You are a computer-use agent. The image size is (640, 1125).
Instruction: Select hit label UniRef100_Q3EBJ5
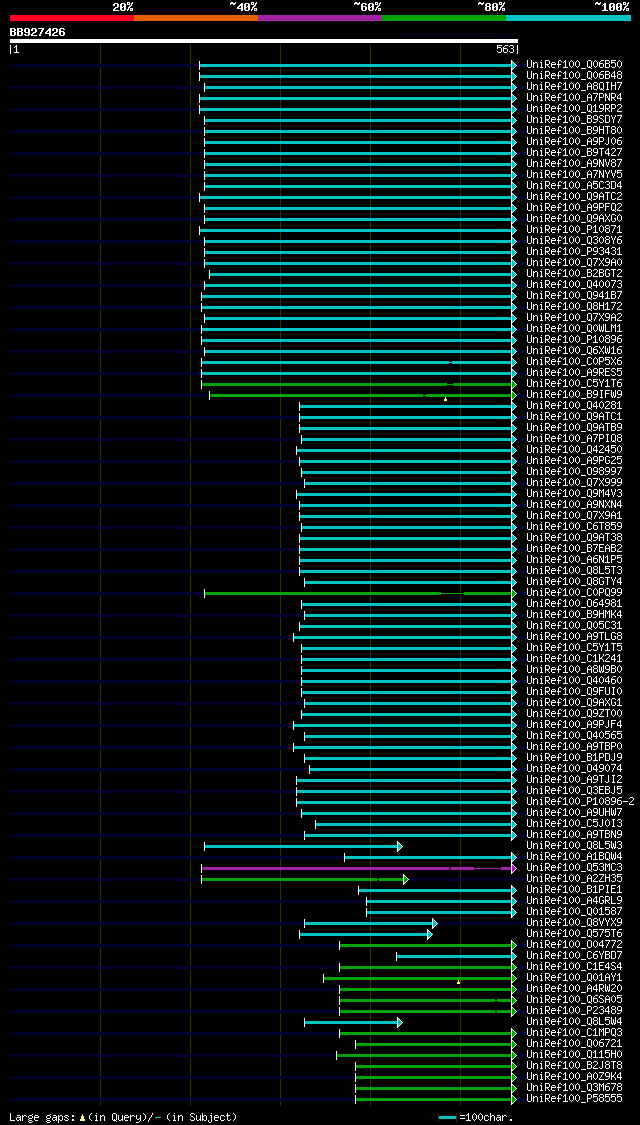(x=574, y=792)
